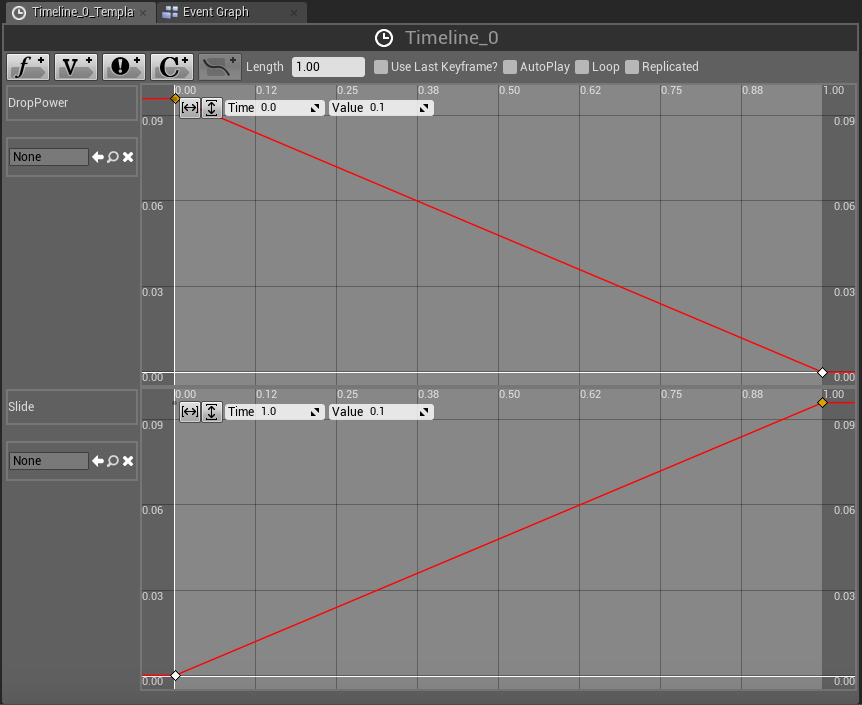Viewport: 862px width, 705px height.
Task: Add the selected external curve asset
Action: tap(219, 67)
